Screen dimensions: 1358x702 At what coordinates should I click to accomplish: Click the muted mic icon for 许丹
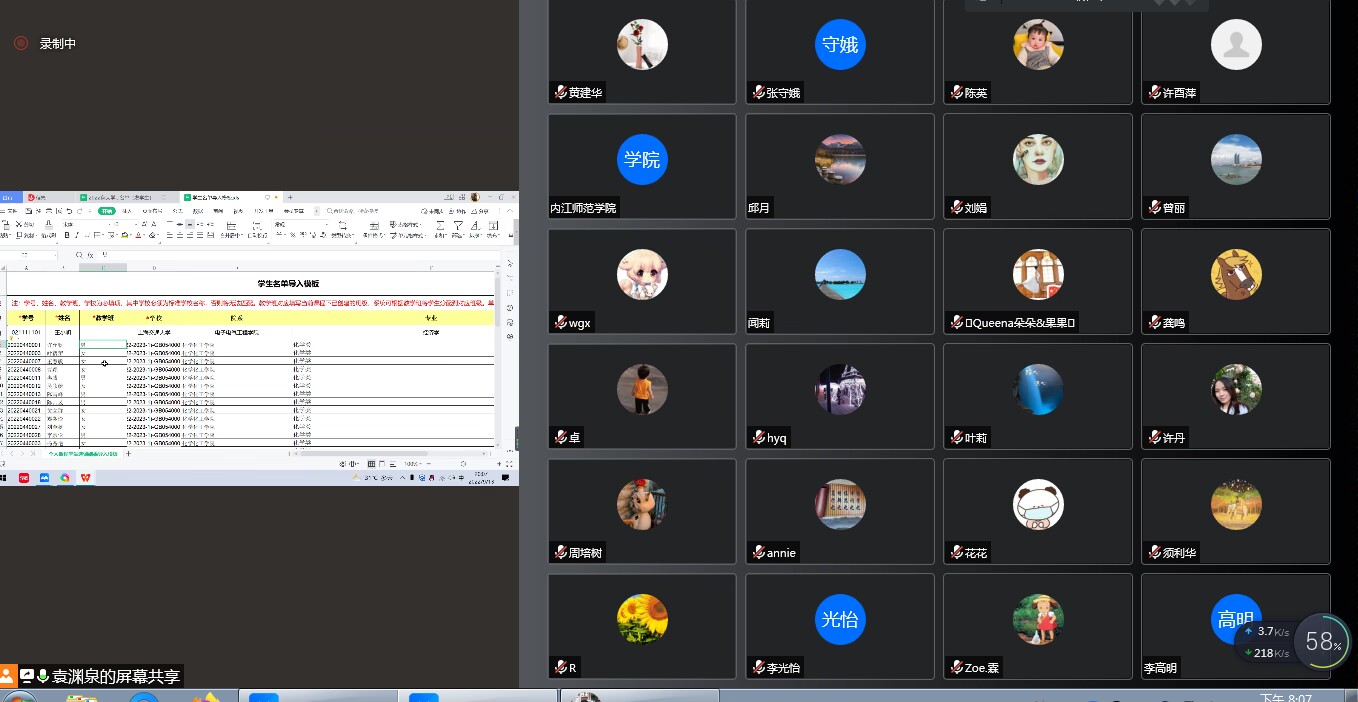coord(1155,438)
